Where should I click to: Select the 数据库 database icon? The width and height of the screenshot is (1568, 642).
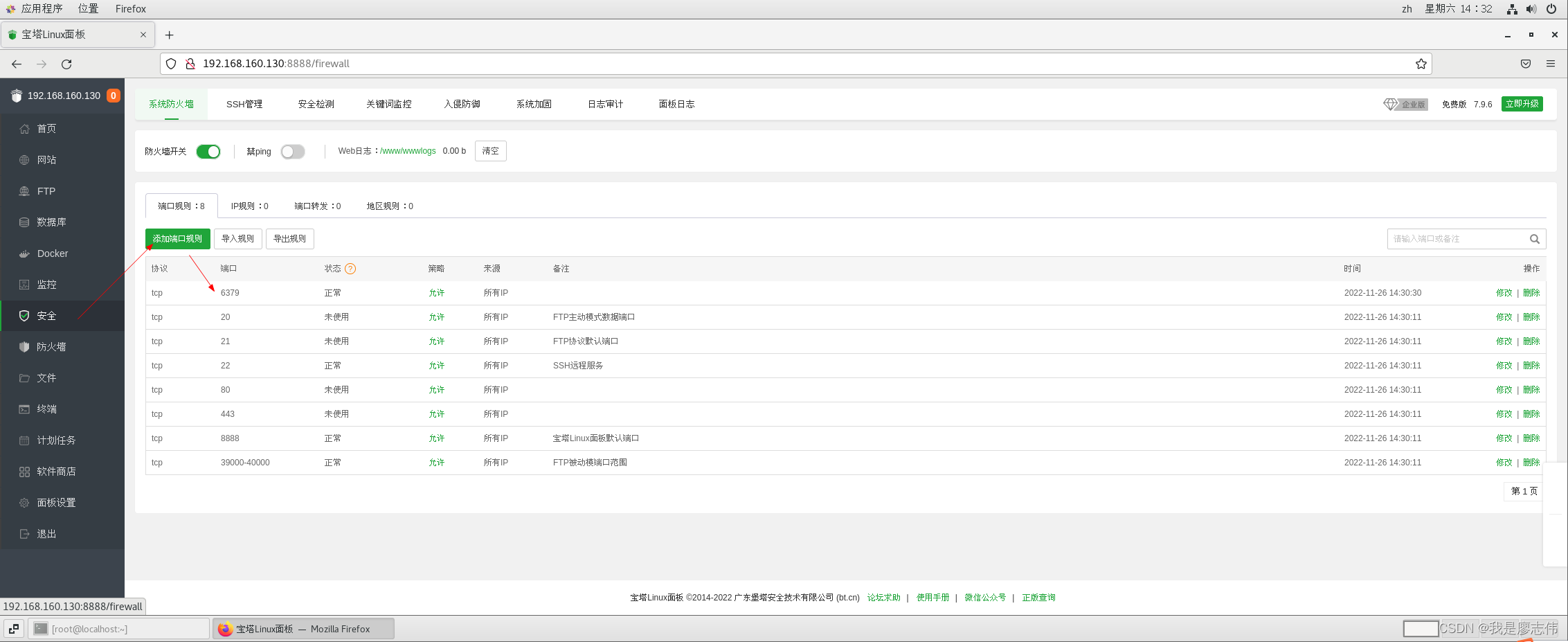pos(24,222)
